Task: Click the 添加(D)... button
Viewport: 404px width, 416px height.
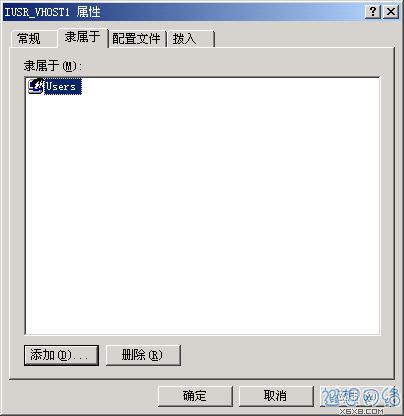Action: tap(61, 355)
